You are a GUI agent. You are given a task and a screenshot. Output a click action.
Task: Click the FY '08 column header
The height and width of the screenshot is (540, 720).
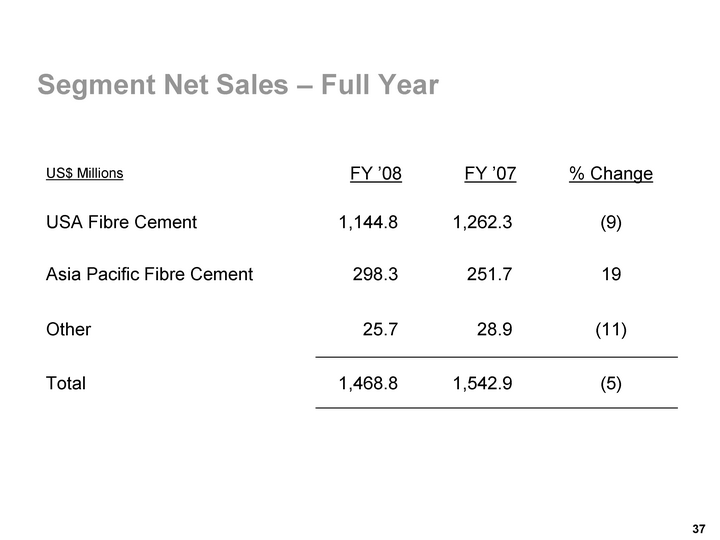click(x=375, y=174)
